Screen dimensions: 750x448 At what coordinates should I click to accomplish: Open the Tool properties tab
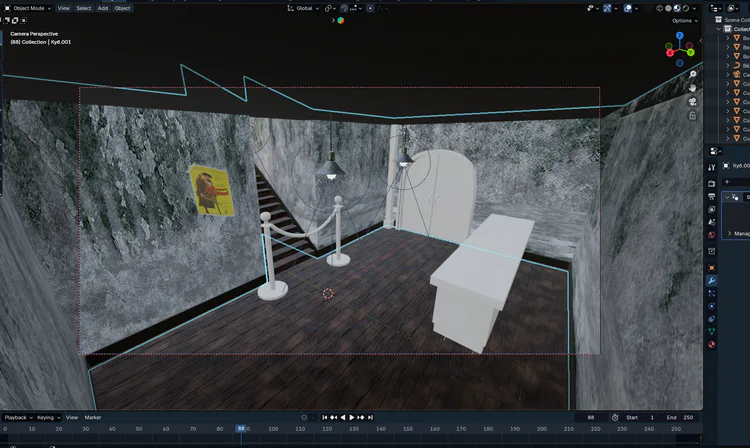tap(712, 167)
